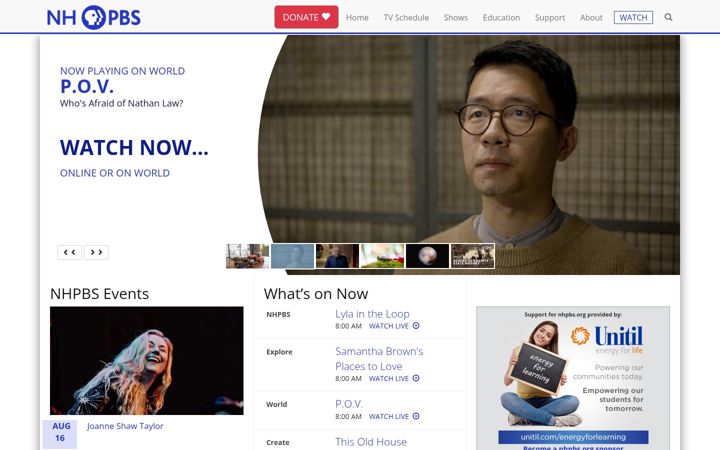Screen dimensions: 720x450
Task: Select fifth thumbnail showing a planet
Action: click(x=428, y=256)
